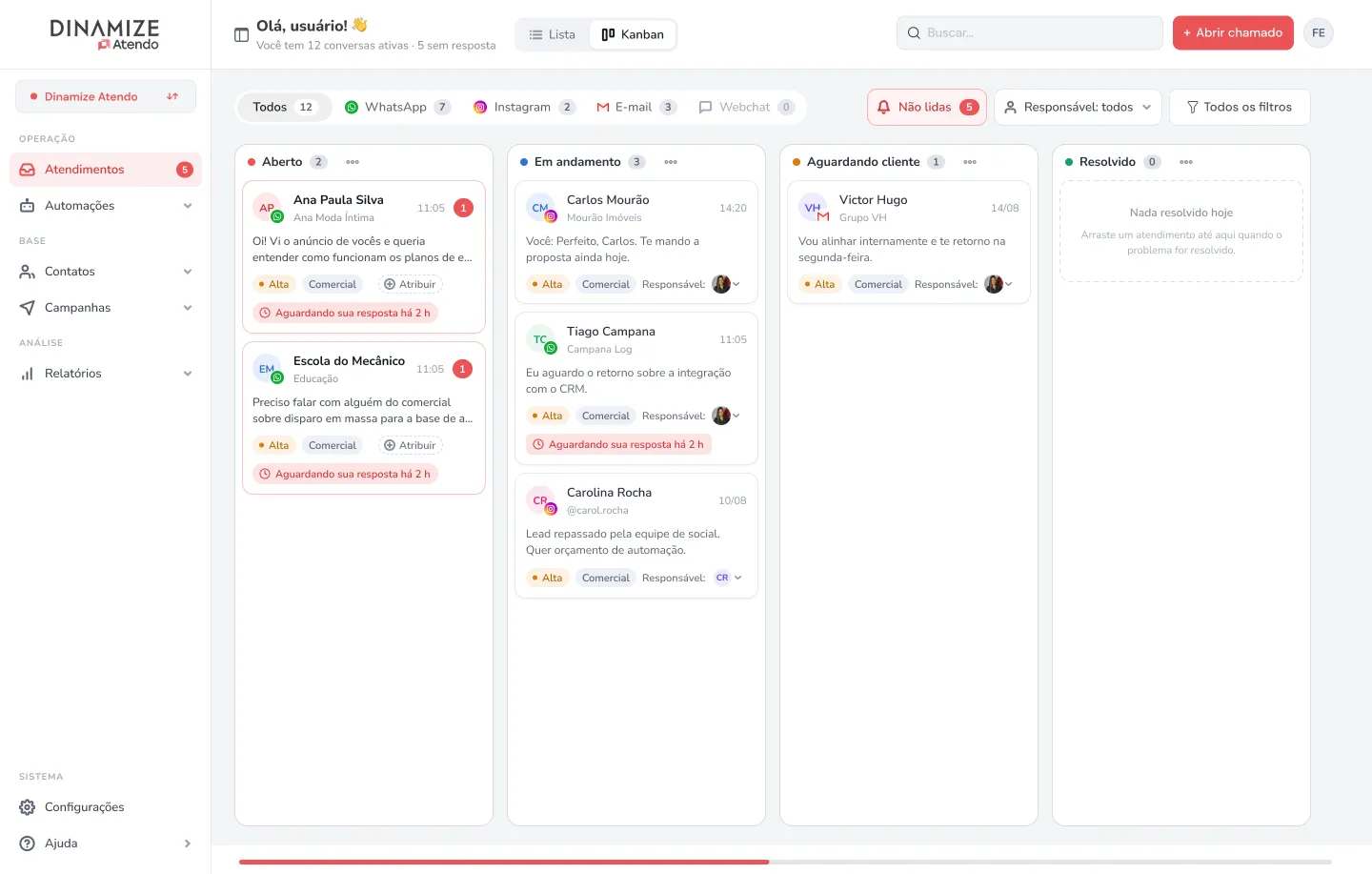Click the Automações robot icon

pos(28,206)
